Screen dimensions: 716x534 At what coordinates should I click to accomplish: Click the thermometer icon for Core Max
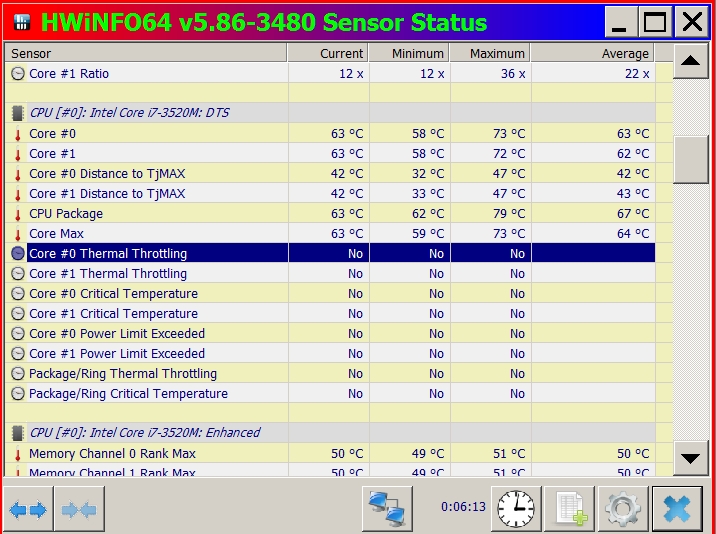click(18, 234)
